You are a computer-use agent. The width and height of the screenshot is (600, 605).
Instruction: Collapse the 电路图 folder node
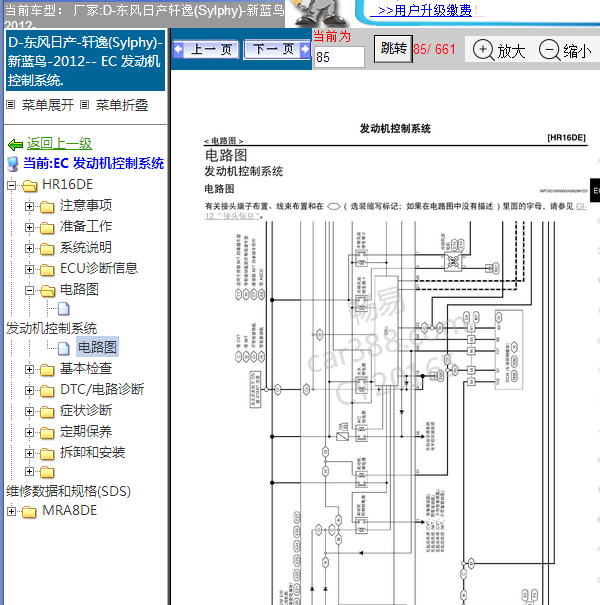[29, 290]
